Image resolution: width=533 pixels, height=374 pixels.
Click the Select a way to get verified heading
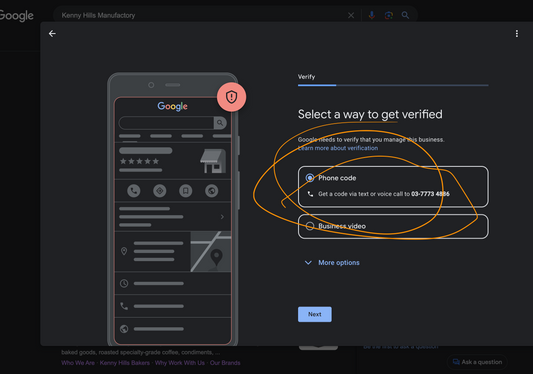tap(370, 115)
